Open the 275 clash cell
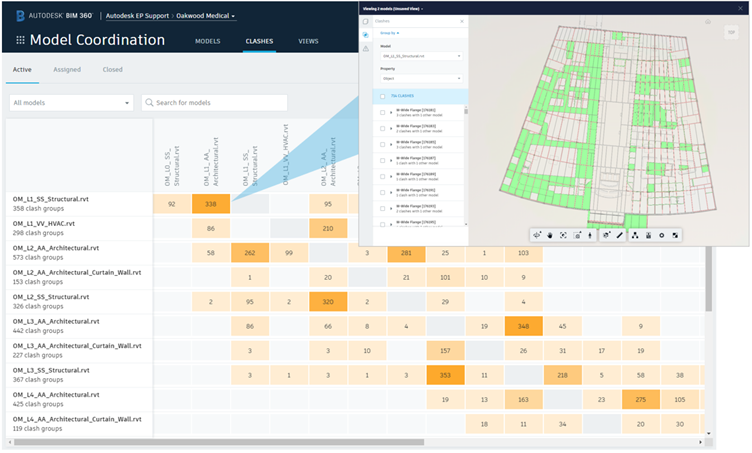 641,399
